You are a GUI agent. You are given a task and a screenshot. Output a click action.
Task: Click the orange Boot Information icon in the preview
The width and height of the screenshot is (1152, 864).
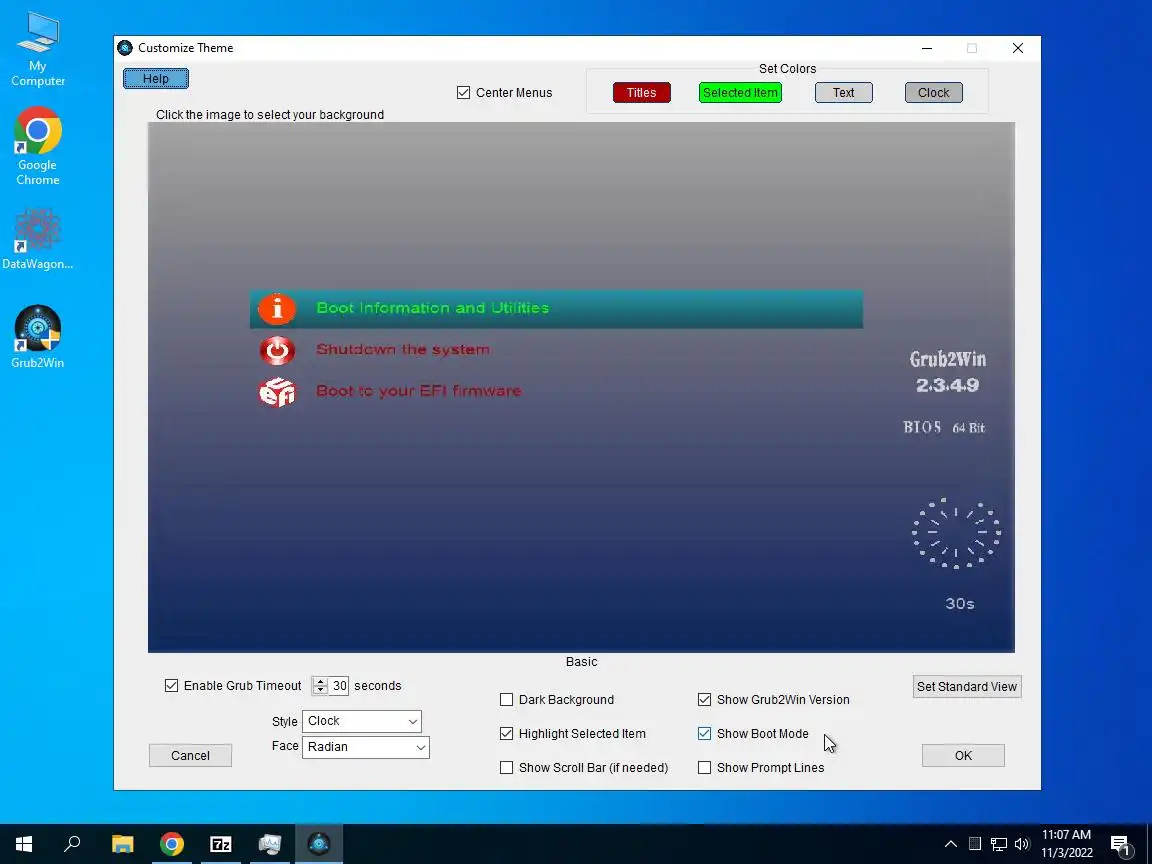[277, 309]
